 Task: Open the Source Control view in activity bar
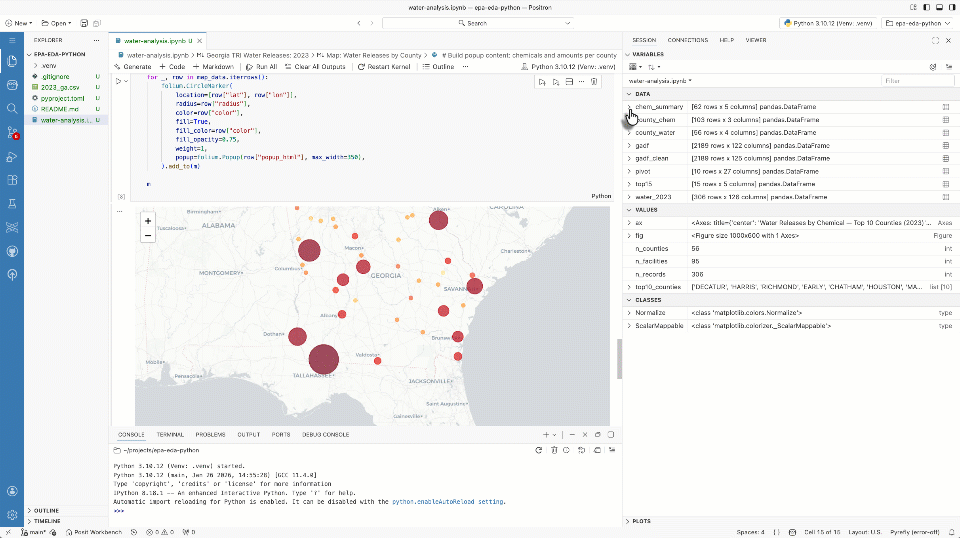pyautogui.click(x=12, y=131)
